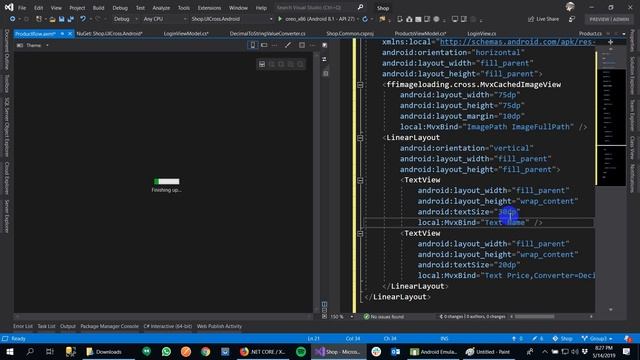Open the Output panel tab
The height and width of the screenshot is (360, 640).
tap(68, 326)
